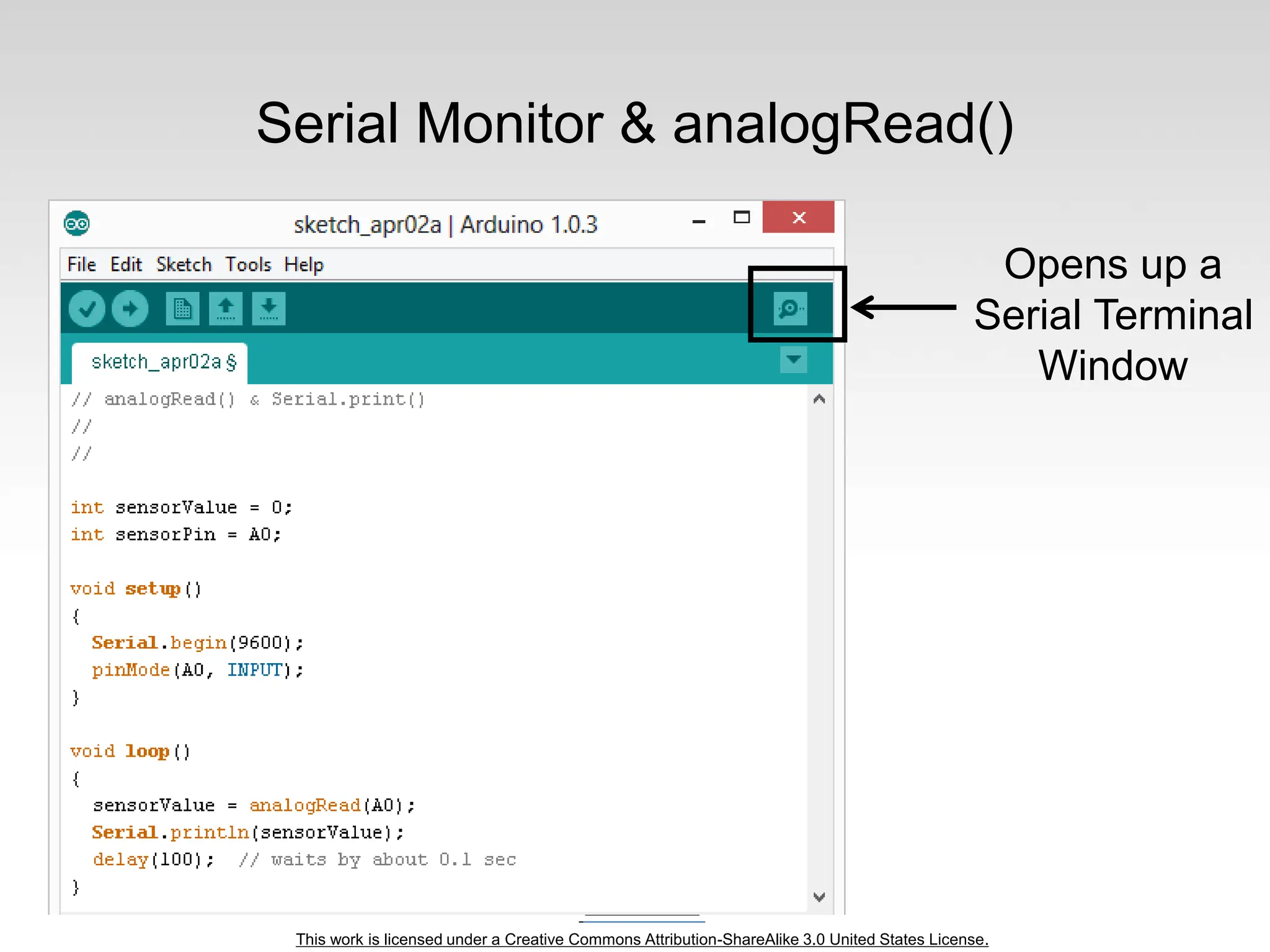Click the editor scrollbar down arrow
This screenshot has height=952, width=1270.
coord(819,897)
